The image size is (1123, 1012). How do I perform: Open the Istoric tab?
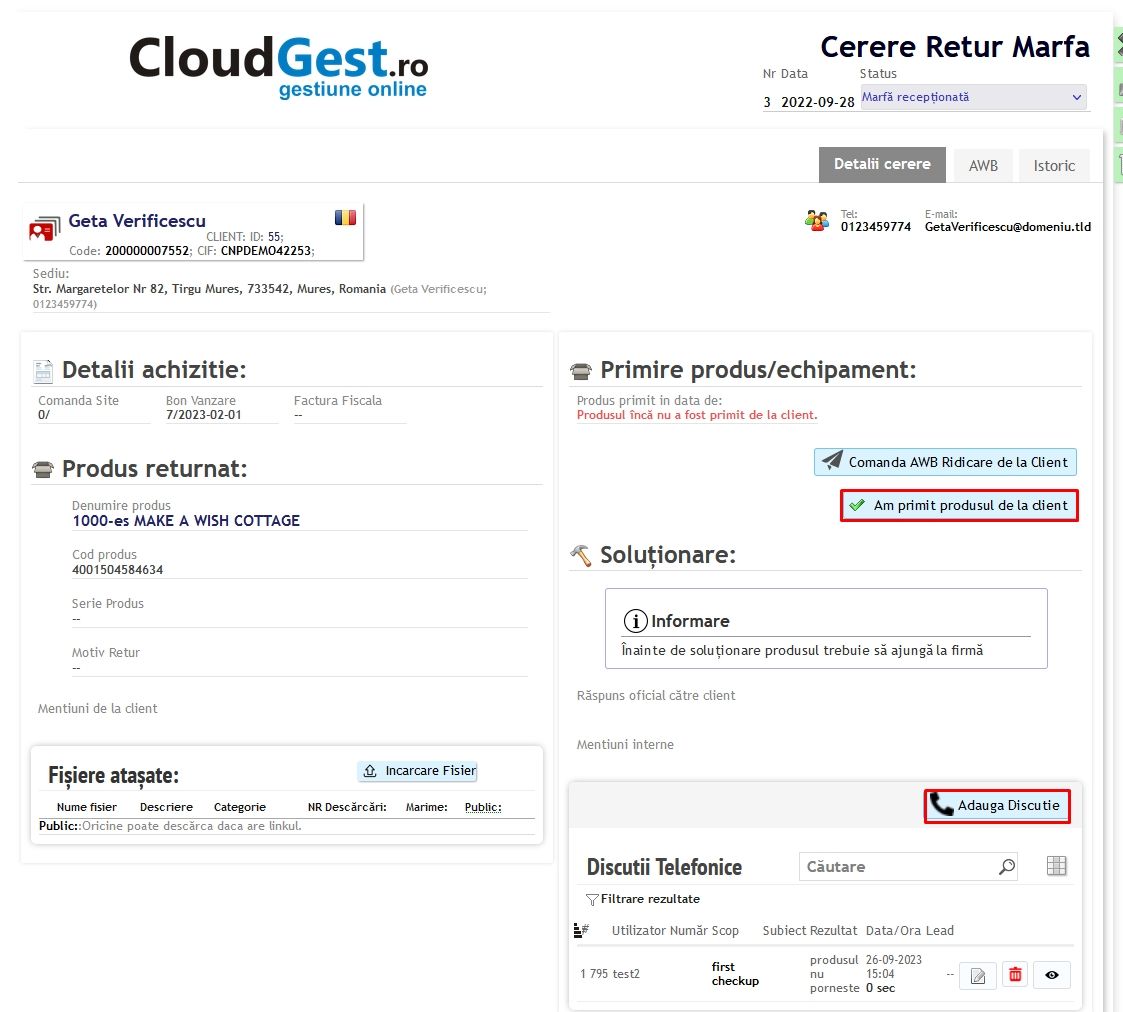1054,165
